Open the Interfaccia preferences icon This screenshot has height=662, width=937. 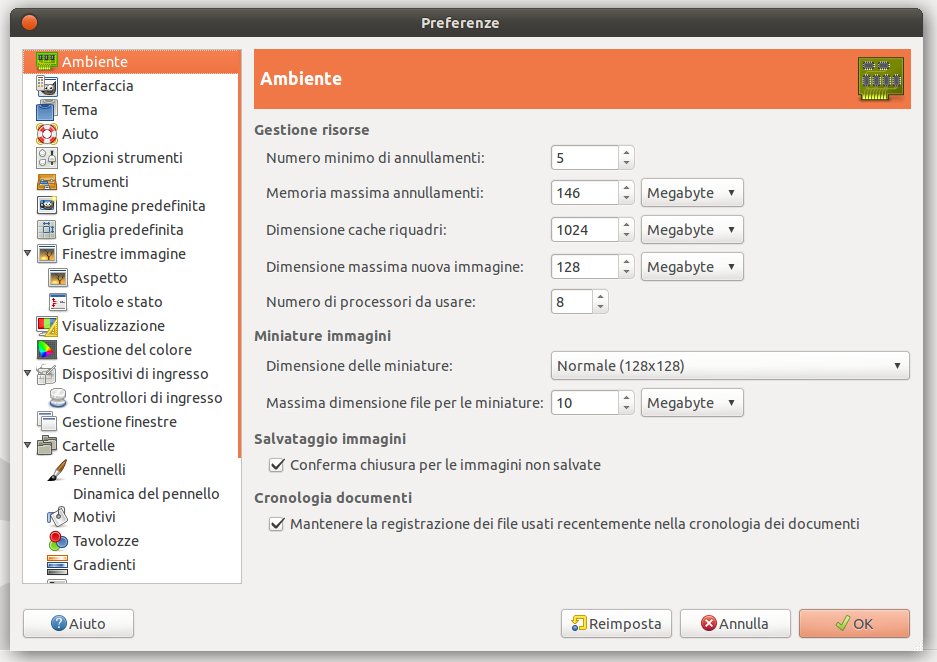pos(47,86)
